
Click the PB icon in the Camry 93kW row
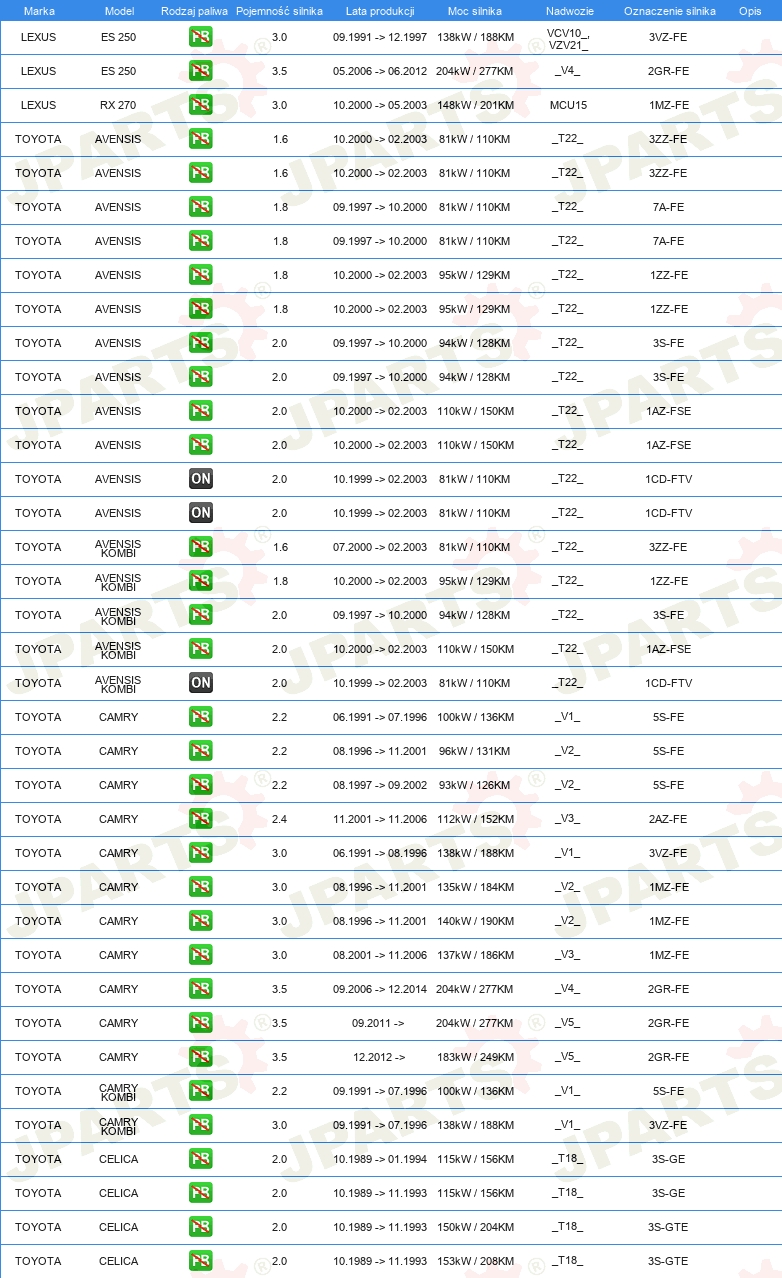201,785
